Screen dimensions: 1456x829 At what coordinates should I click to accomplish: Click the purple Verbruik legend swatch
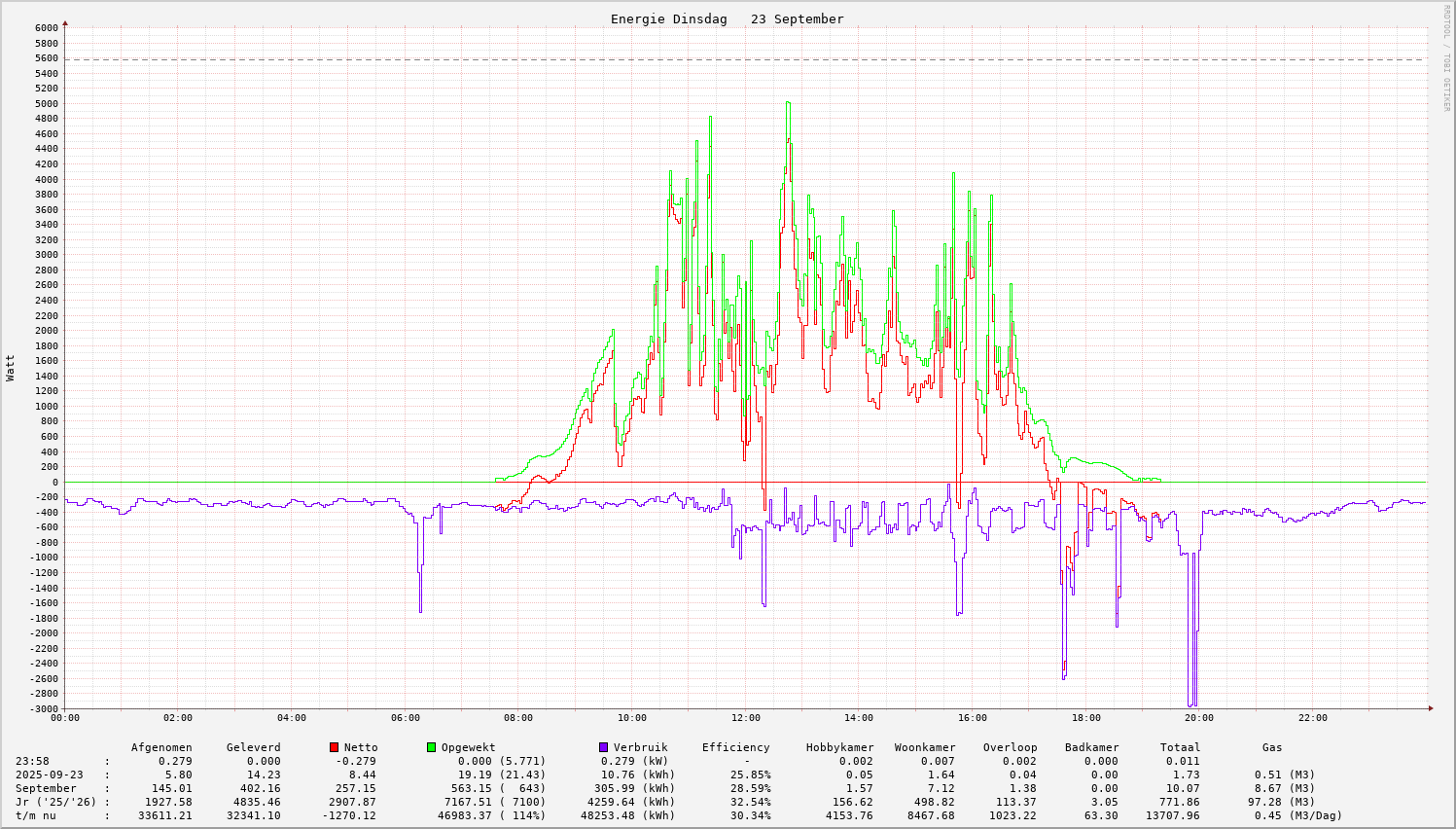[x=604, y=747]
